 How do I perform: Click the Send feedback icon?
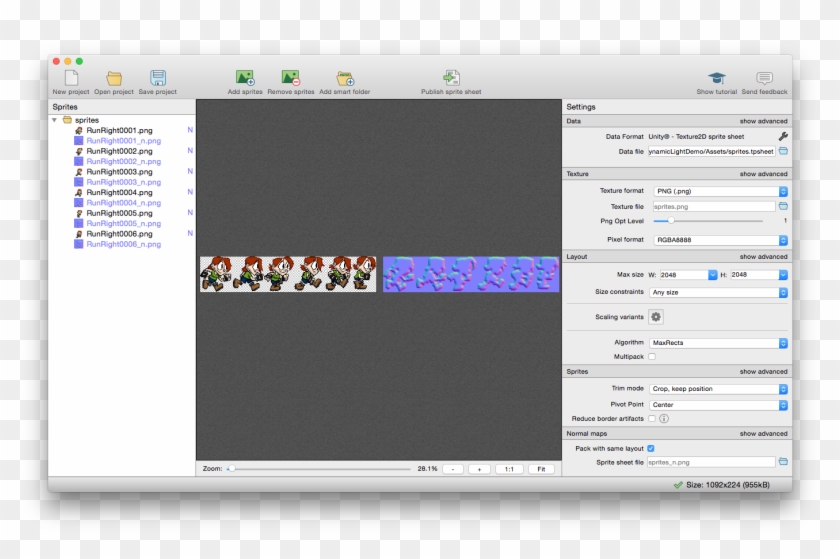[764, 78]
